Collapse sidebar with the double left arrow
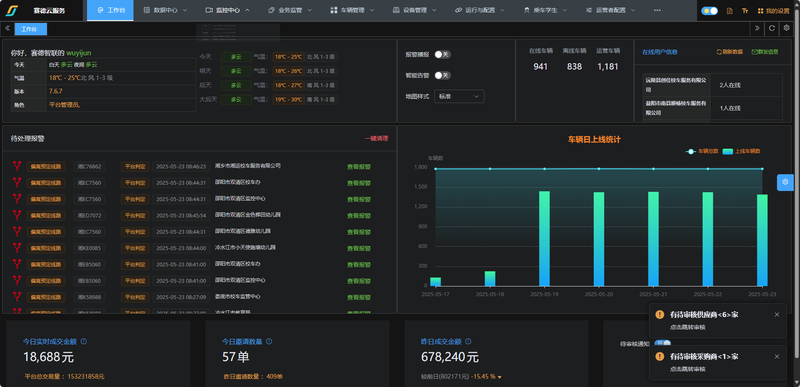 coord(8,29)
